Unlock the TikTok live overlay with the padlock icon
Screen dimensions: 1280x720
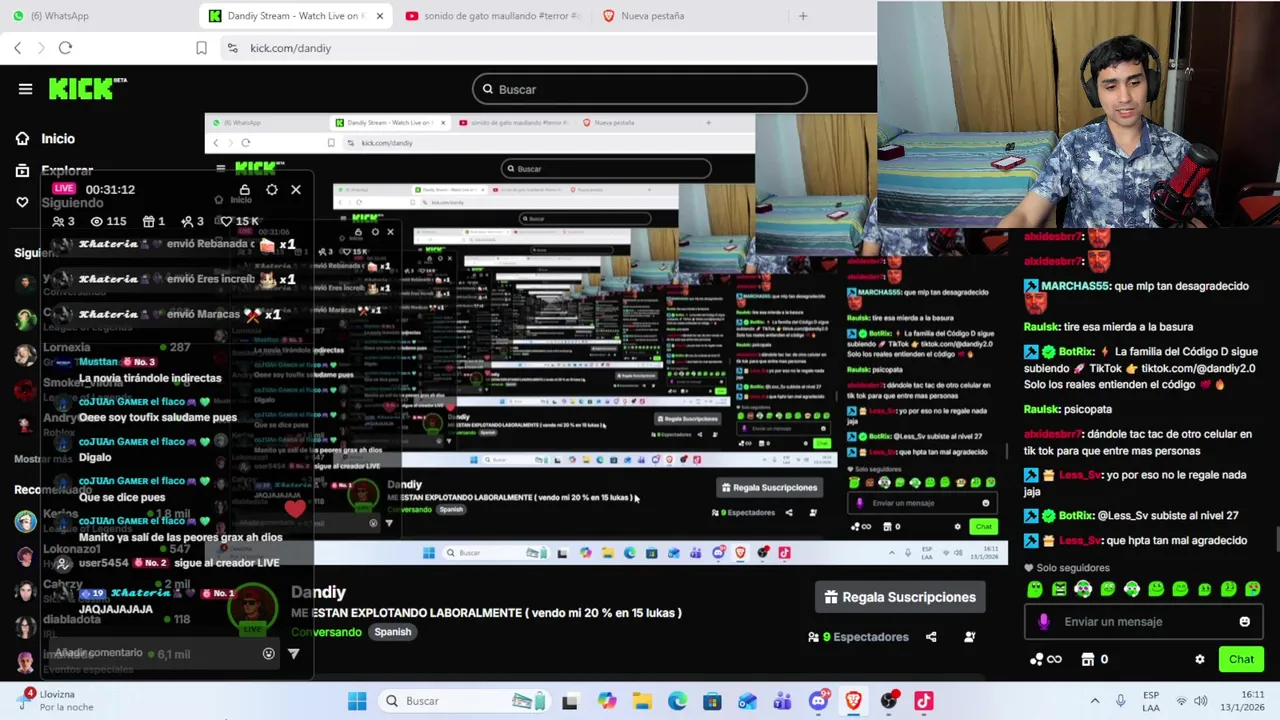pyautogui.click(x=244, y=189)
